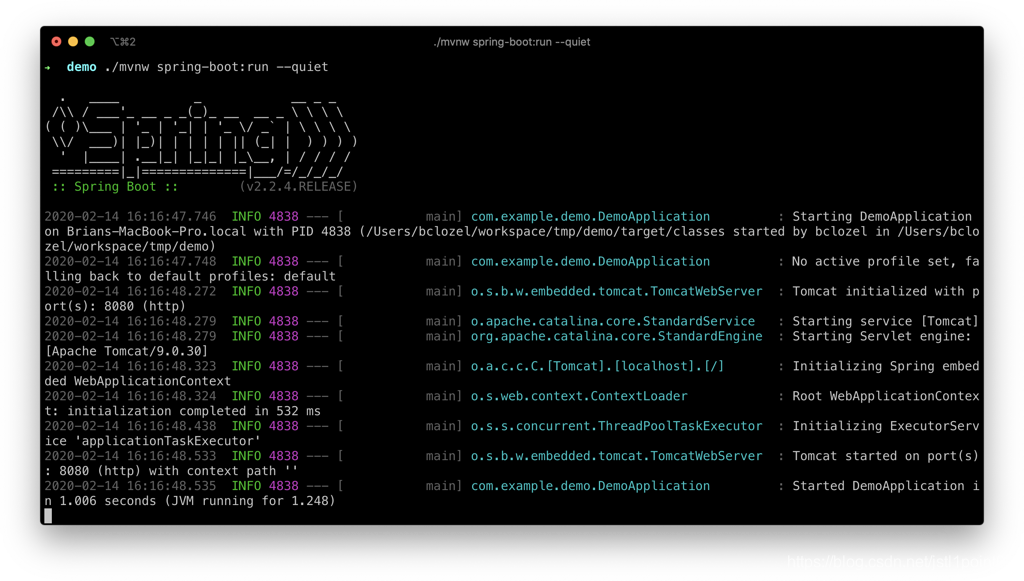This screenshot has height=581, width=1024.
Task: Click 'lling back to default profiles: default'
Action: (190, 277)
